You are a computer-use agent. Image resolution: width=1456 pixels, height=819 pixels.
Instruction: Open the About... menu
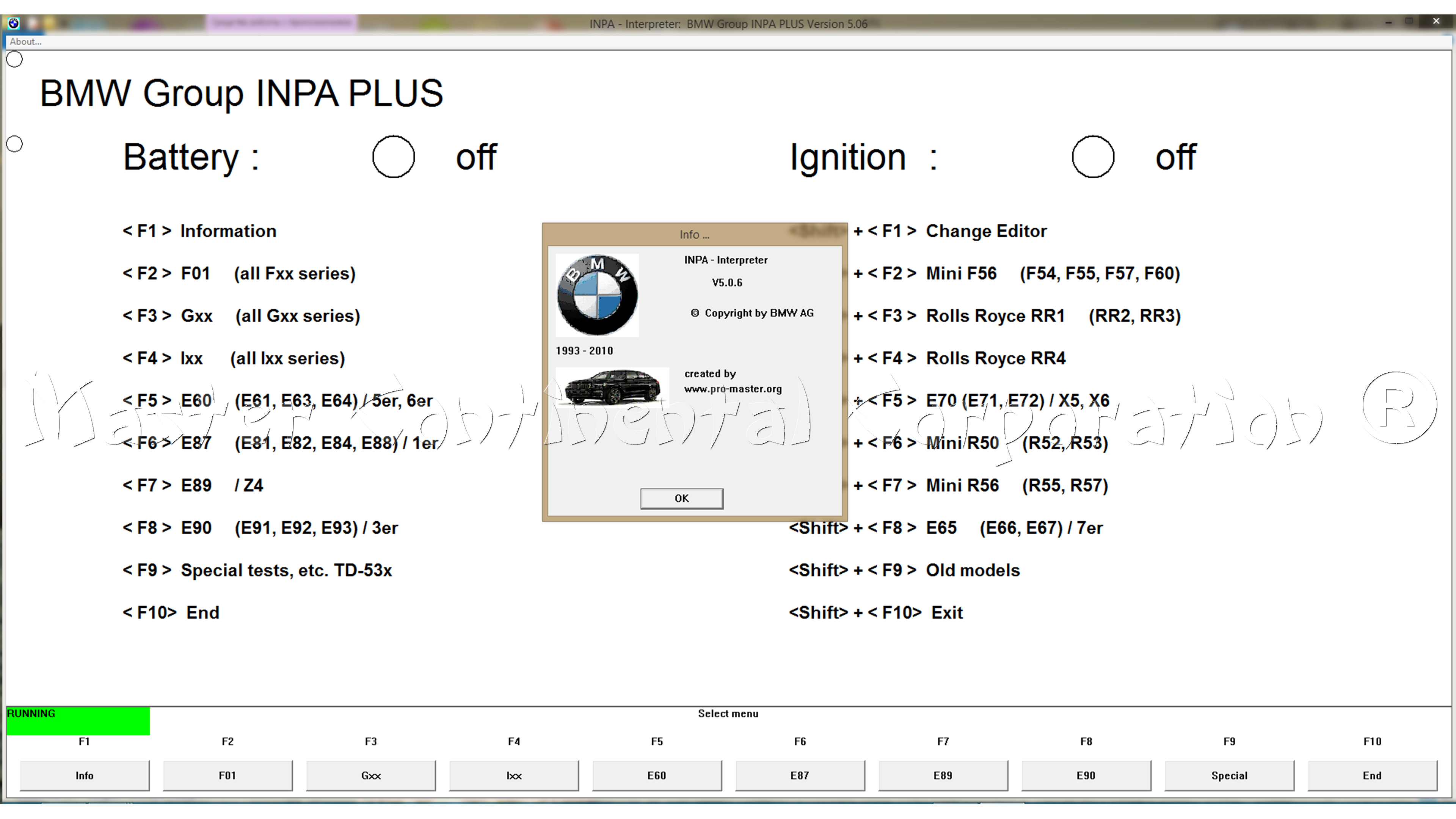coord(25,41)
